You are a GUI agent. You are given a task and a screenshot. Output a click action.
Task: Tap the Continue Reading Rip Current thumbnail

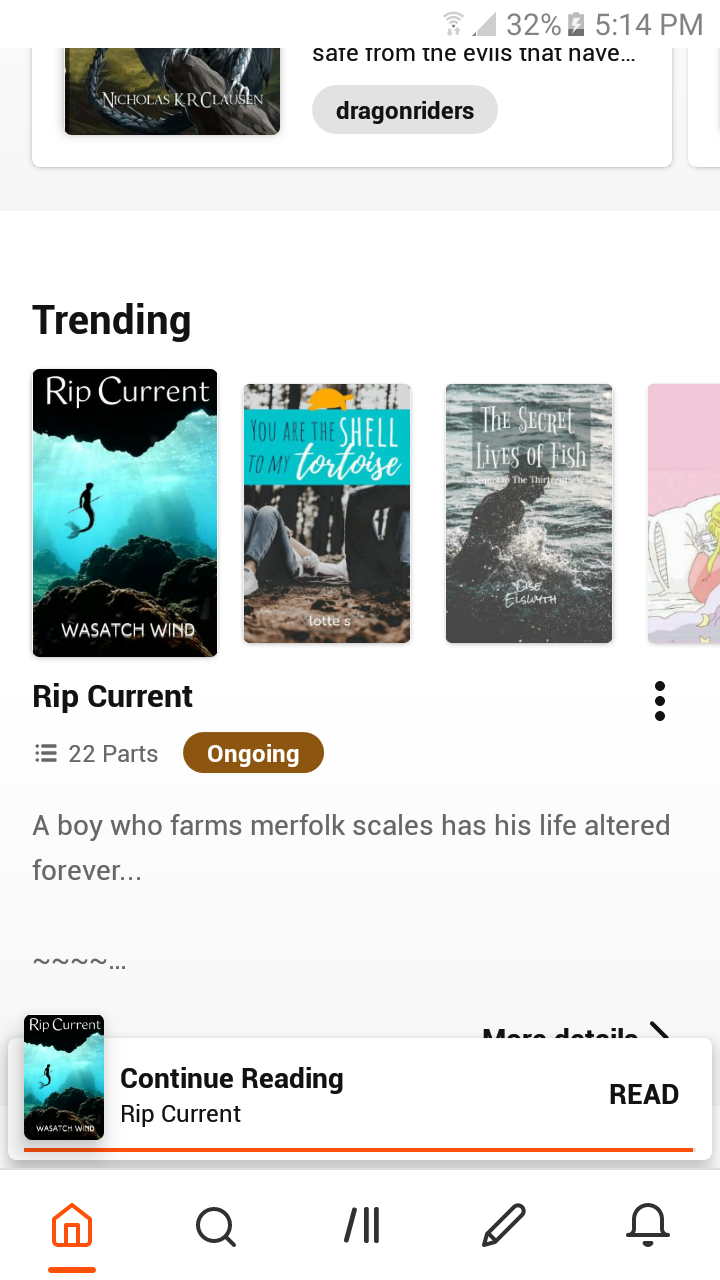(x=64, y=1077)
